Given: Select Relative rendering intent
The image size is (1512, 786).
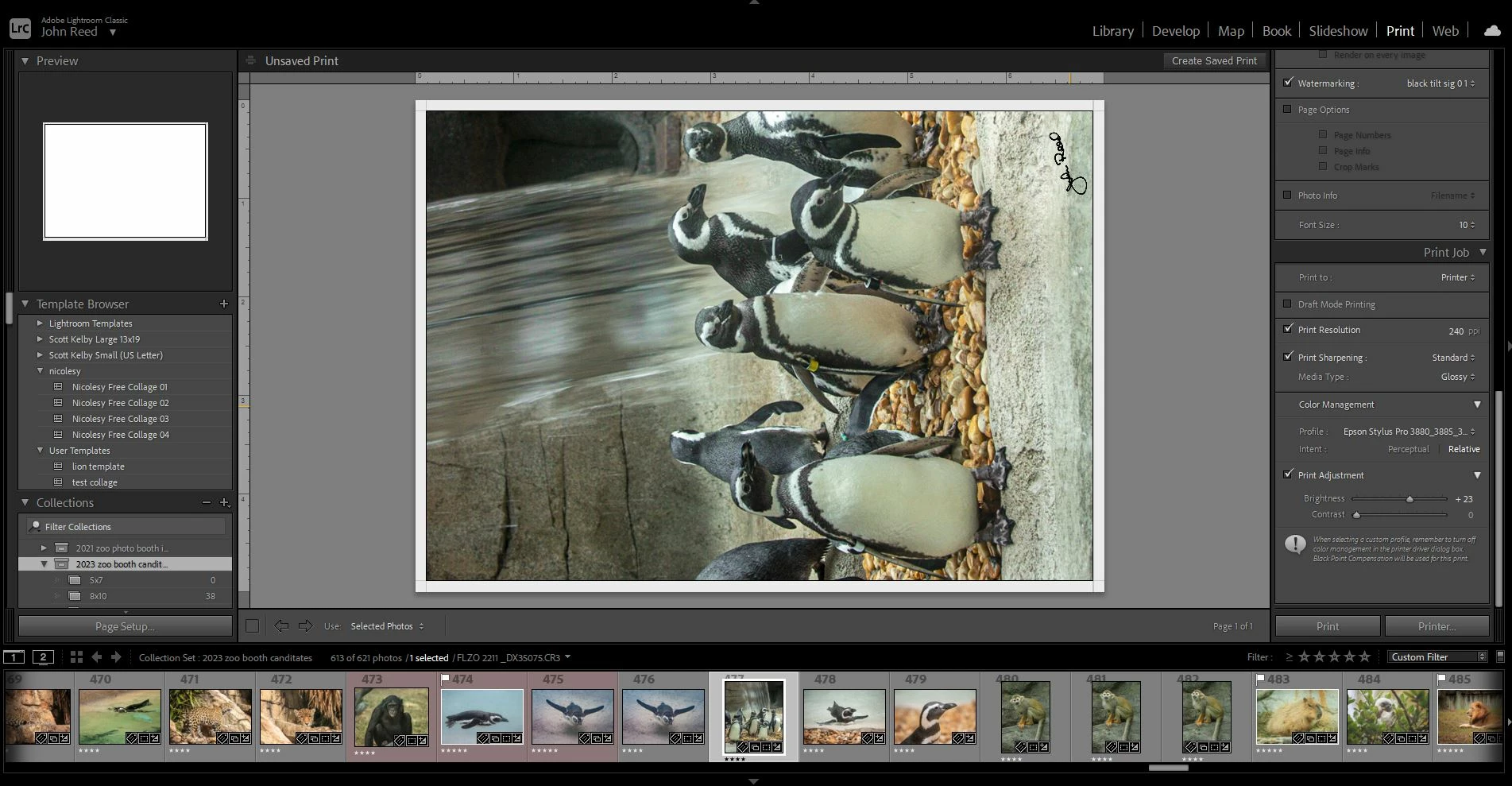Looking at the screenshot, I should [1464, 449].
